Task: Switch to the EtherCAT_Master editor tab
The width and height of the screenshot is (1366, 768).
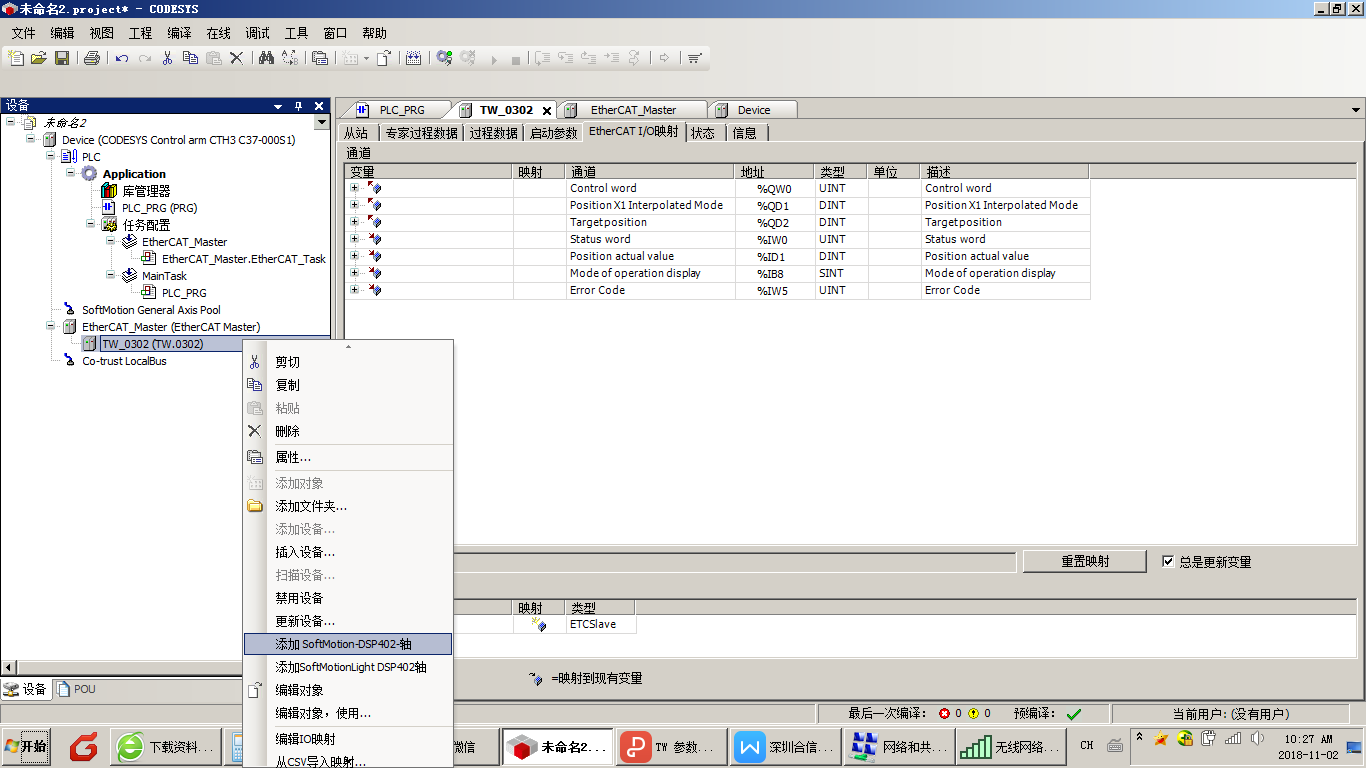Action: (633, 110)
